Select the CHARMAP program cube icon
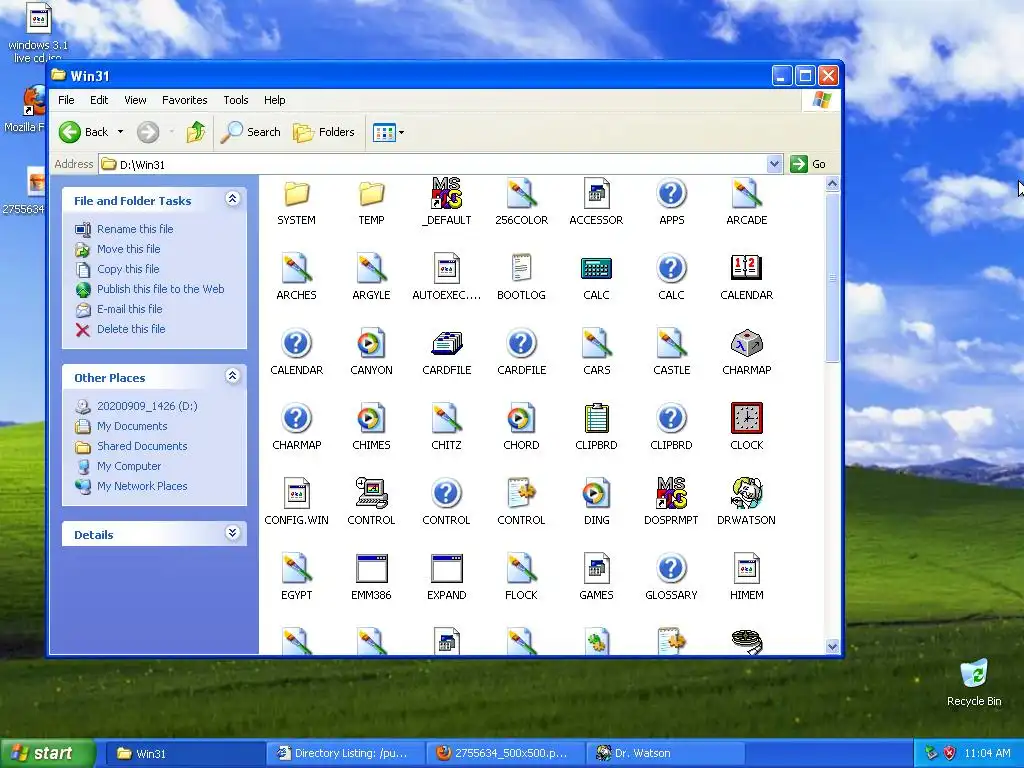Screen dimensions: 1024x768 point(746,344)
